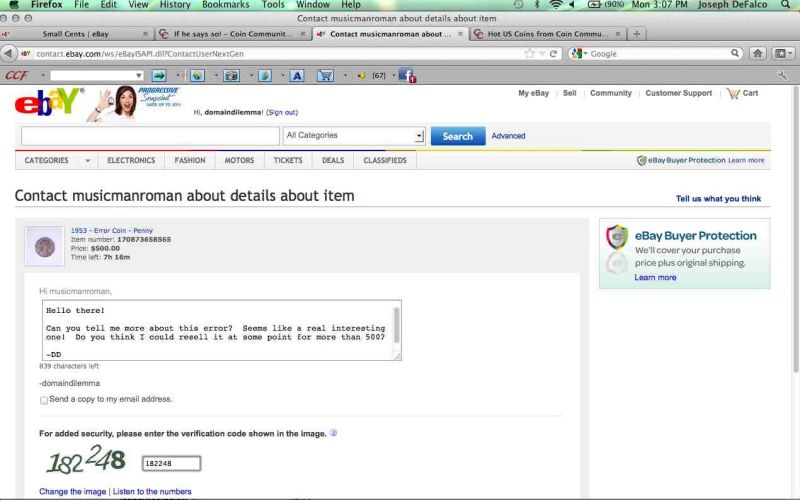The width and height of the screenshot is (800, 500).
Task: Open the browser home page icon
Action: 758,54
